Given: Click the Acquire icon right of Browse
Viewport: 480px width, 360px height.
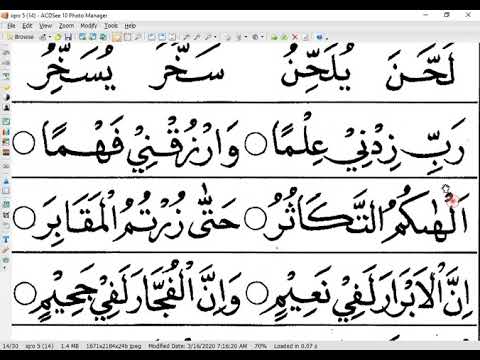Looking at the screenshot, I should (43, 37).
